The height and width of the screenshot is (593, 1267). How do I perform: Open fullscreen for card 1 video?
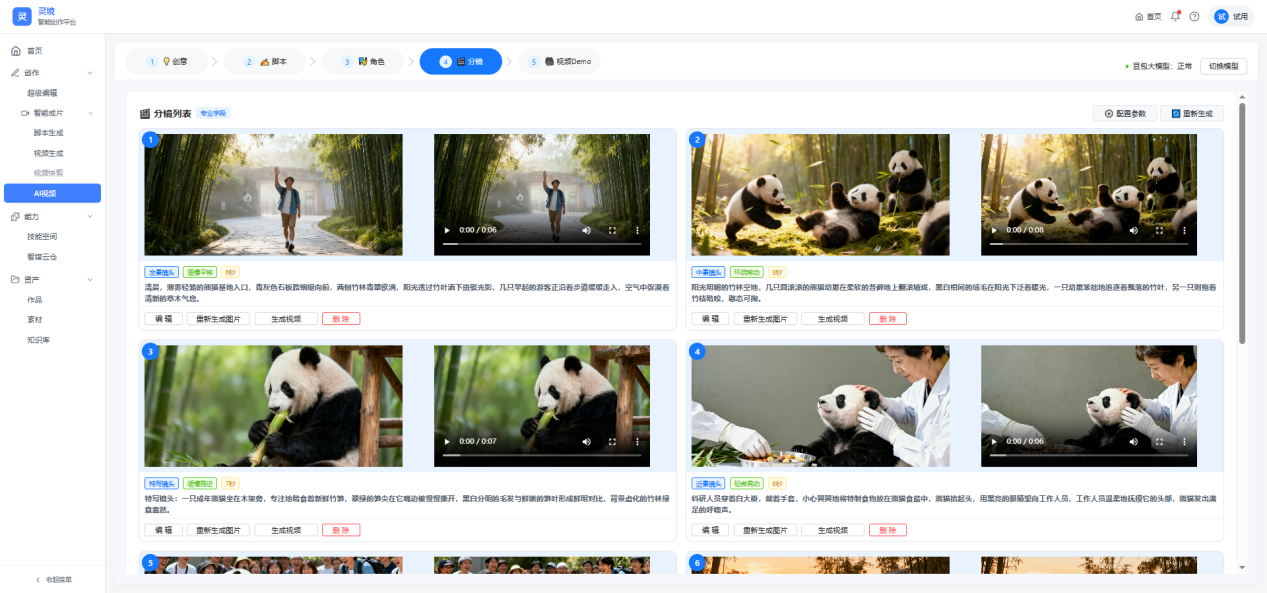coord(613,230)
